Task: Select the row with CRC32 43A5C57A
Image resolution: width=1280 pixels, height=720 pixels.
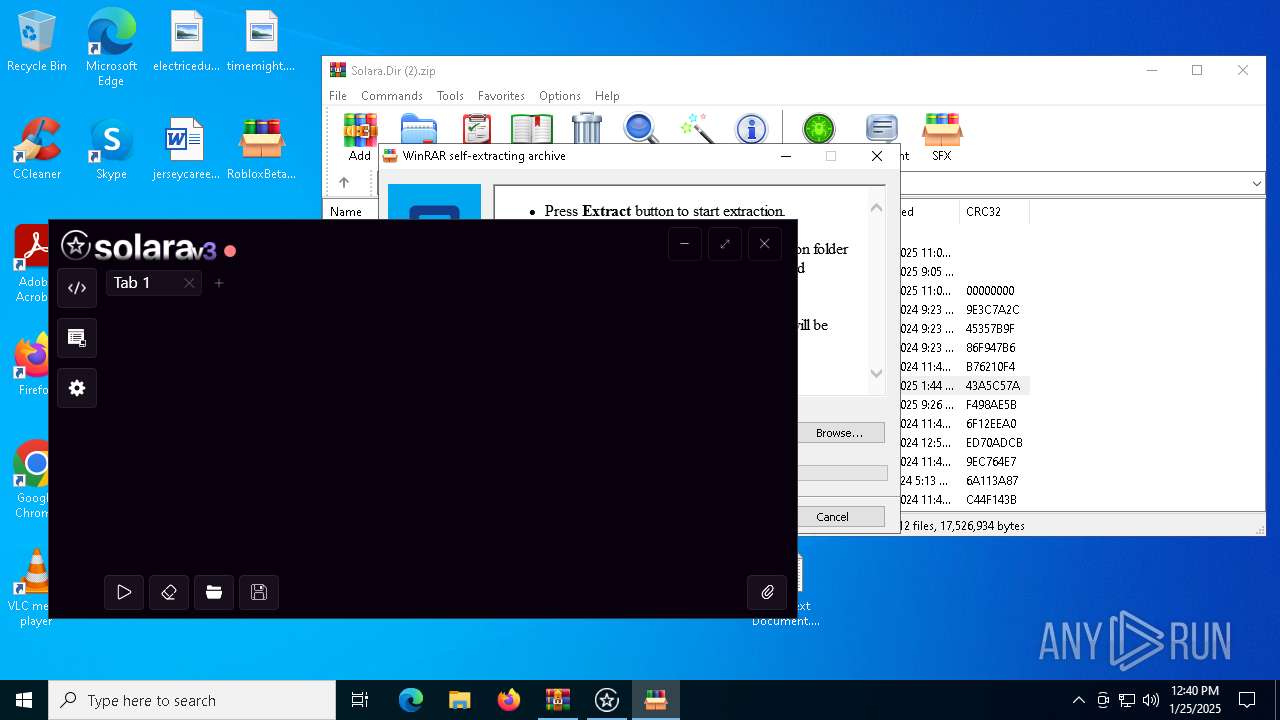Action: tap(965, 386)
